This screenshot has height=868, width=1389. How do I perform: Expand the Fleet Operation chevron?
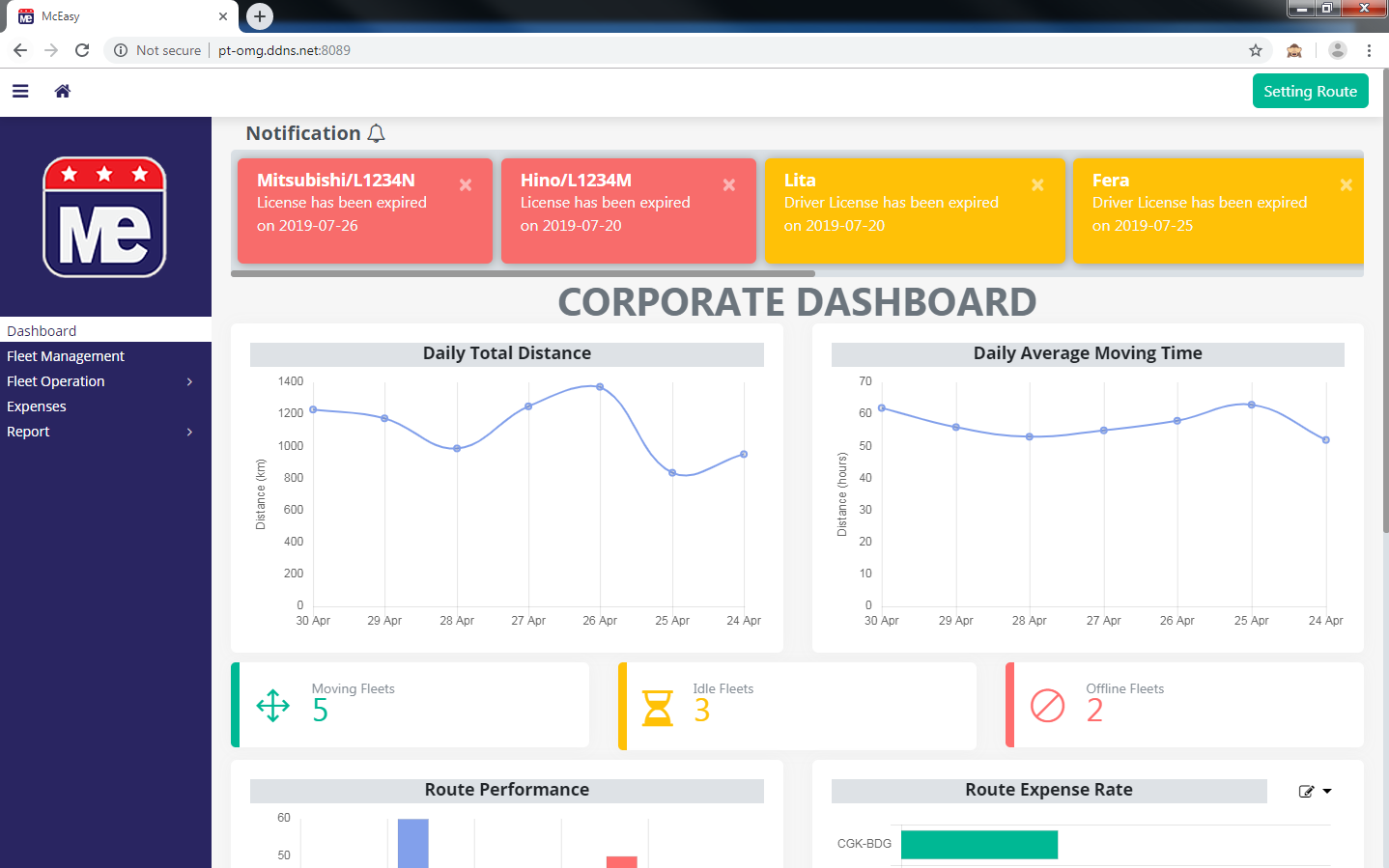(x=189, y=381)
